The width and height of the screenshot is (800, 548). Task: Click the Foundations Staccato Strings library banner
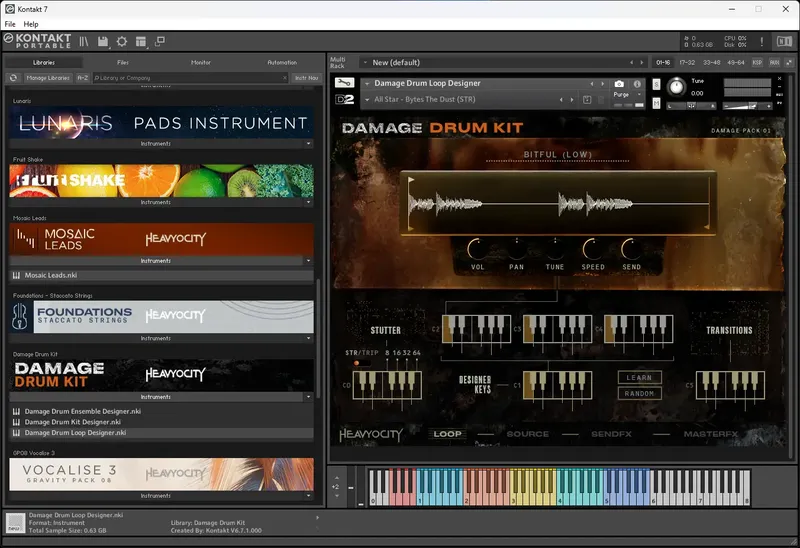(x=161, y=317)
